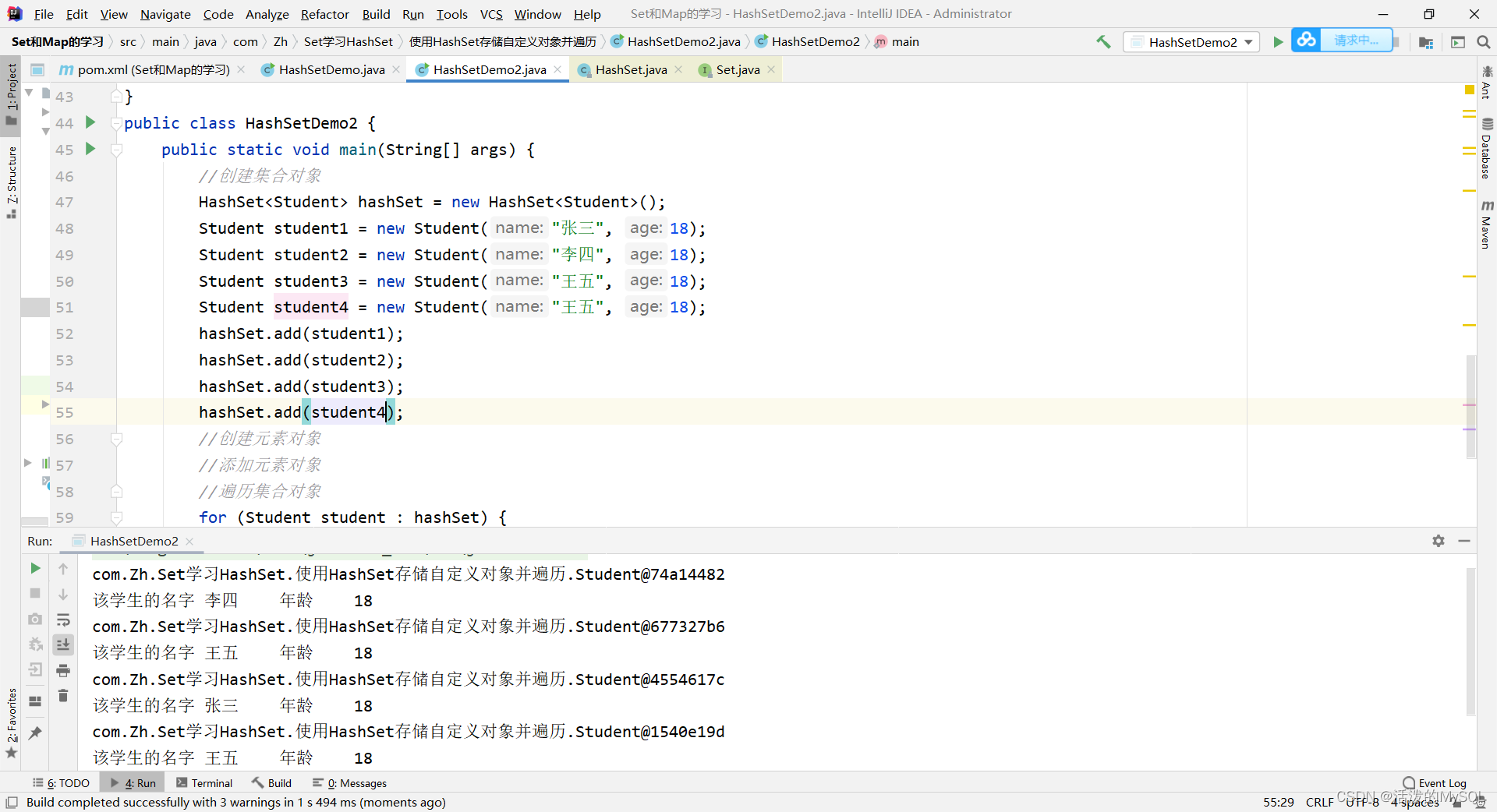Click the dump threads camera icon
The width and height of the screenshot is (1497, 812).
(x=35, y=619)
